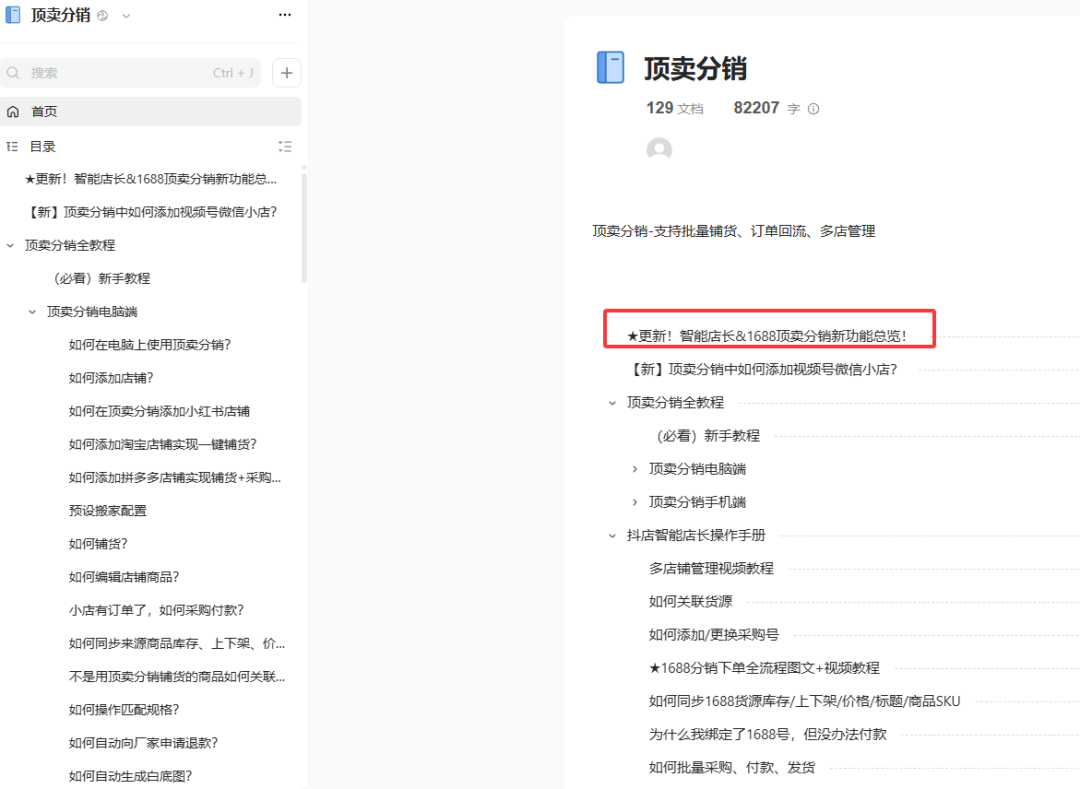Image resolution: width=1080 pixels, height=789 pixels.
Task: Open 如何操作匹配规格? in sidebar
Action: (x=124, y=710)
